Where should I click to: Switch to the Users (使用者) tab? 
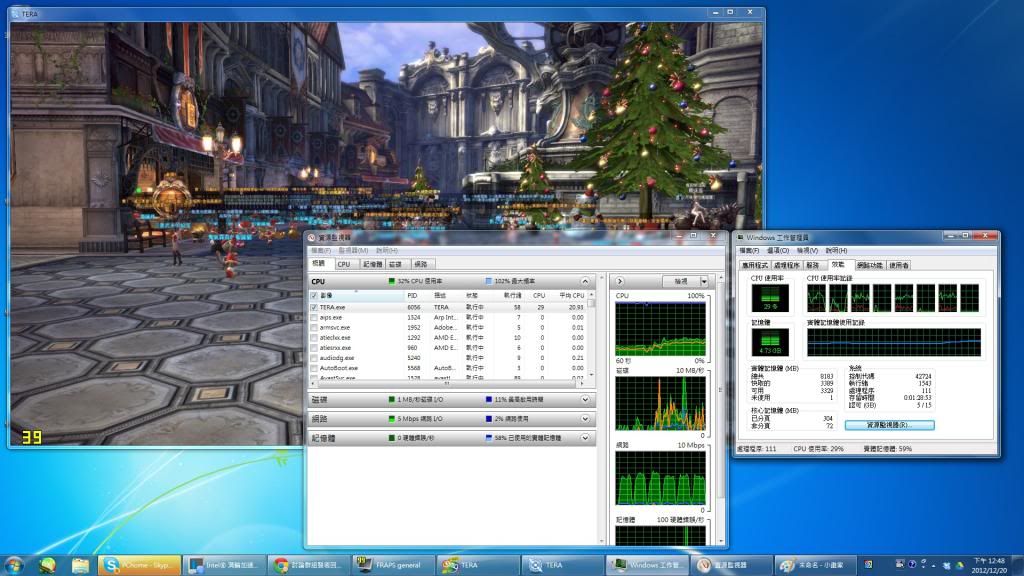[899, 266]
